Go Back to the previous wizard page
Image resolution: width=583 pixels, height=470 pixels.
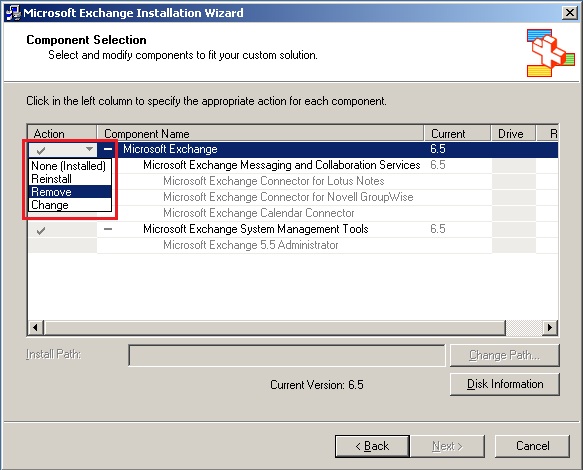pos(372,446)
